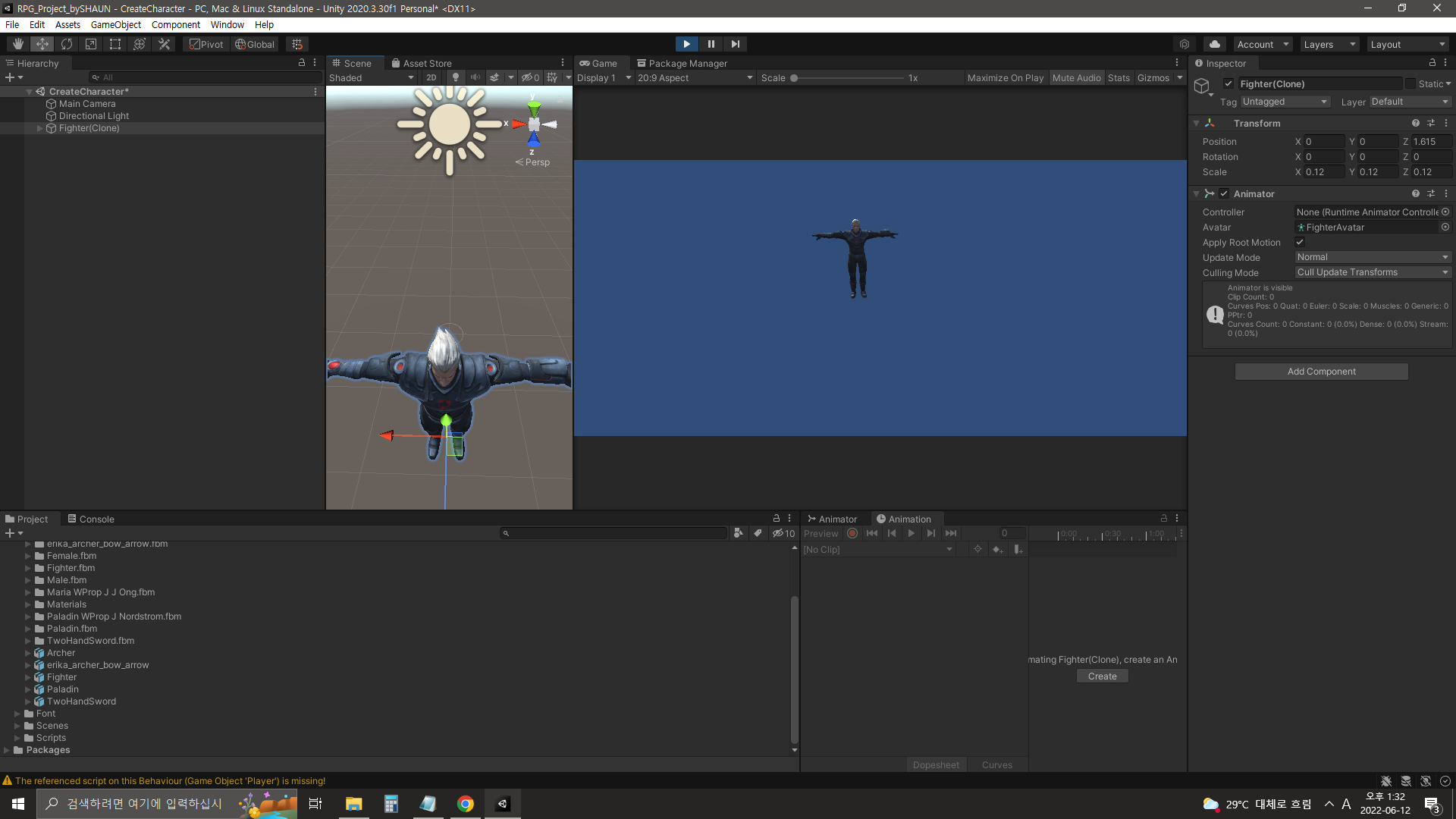Viewport: 1456px width, 819px height.
Task: Toggle scene effects (skybox) icon
Action: coord(494,77)
